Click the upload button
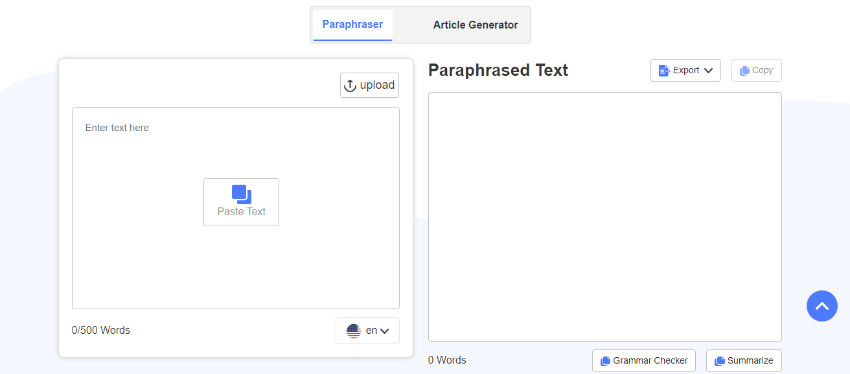Viewport: 850px width, 374px height. pyautogui.click(x=370, y=85)
